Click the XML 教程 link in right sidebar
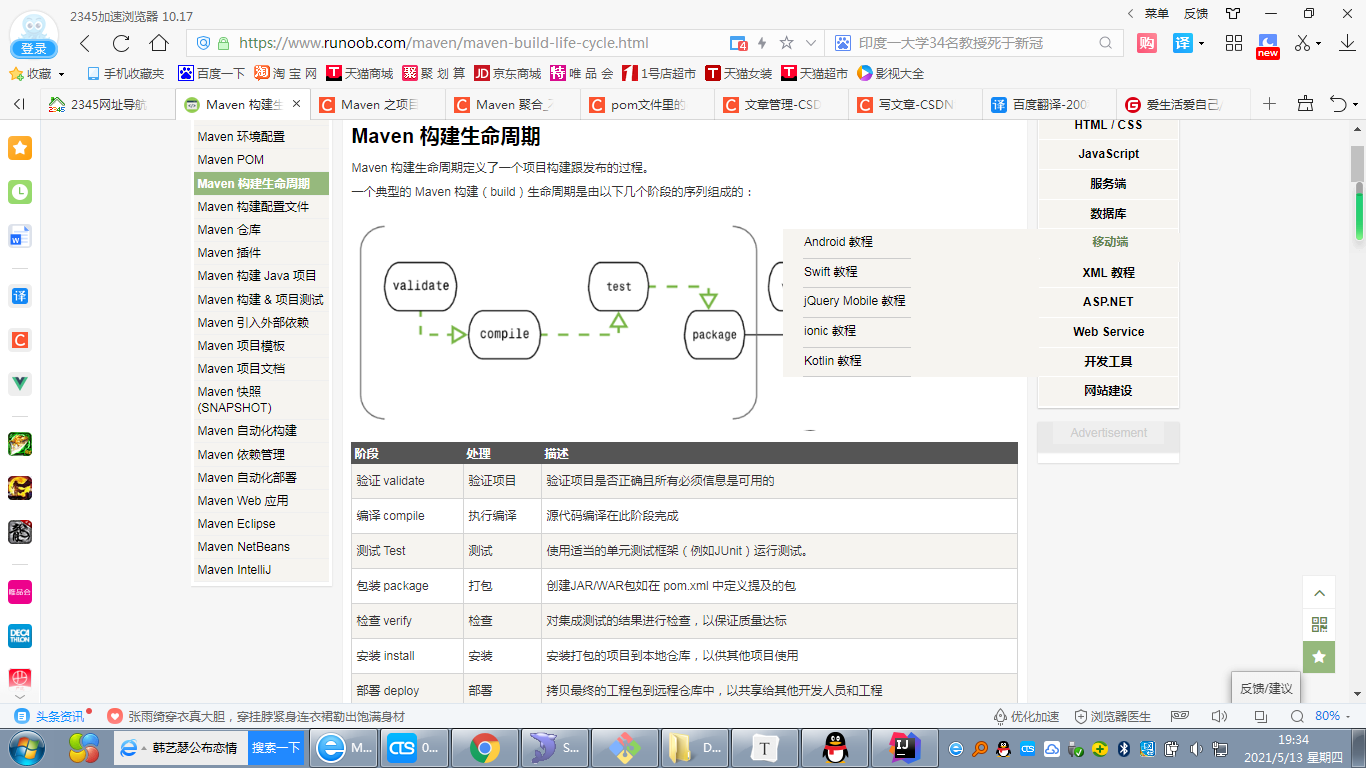This screenshot has height=768, width=1366. [1108, 272]
